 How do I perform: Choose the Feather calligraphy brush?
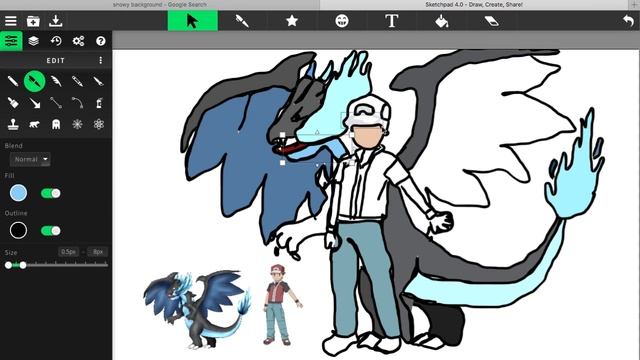56,81
